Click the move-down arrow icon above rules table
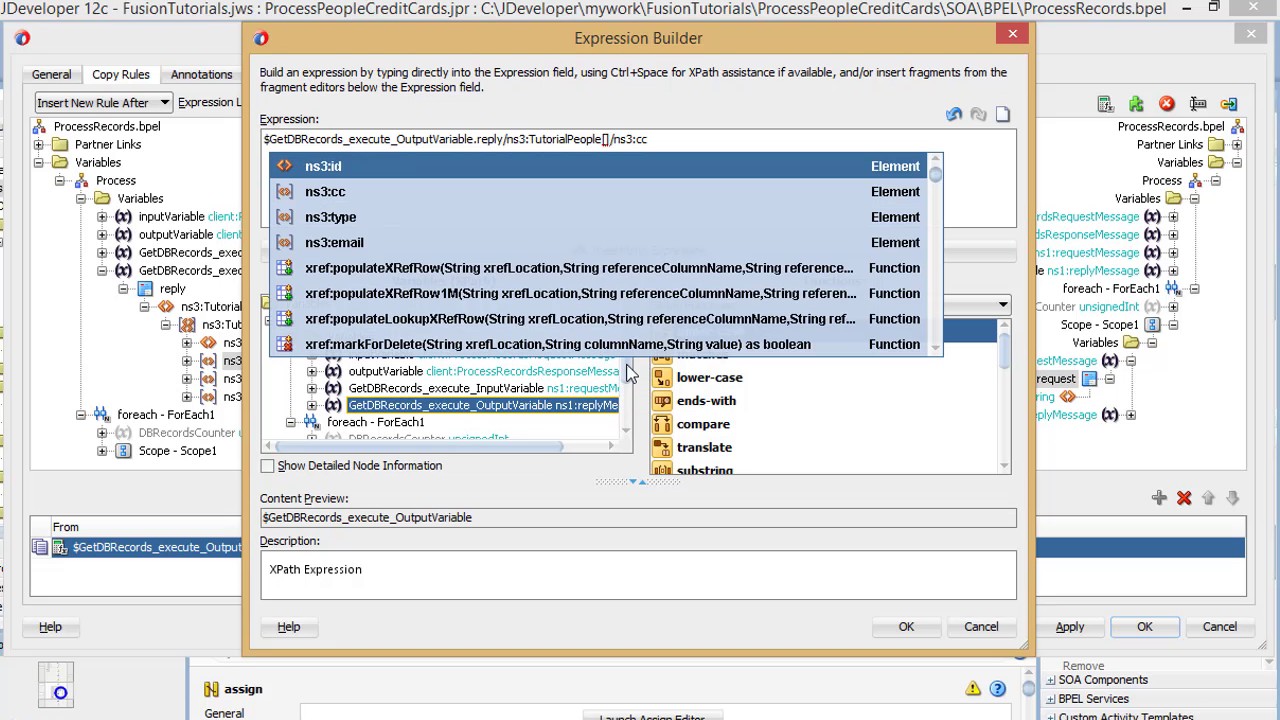The height and width of the screenshot is (720, 1280). pyautogui.click(x=1232, y=498)
